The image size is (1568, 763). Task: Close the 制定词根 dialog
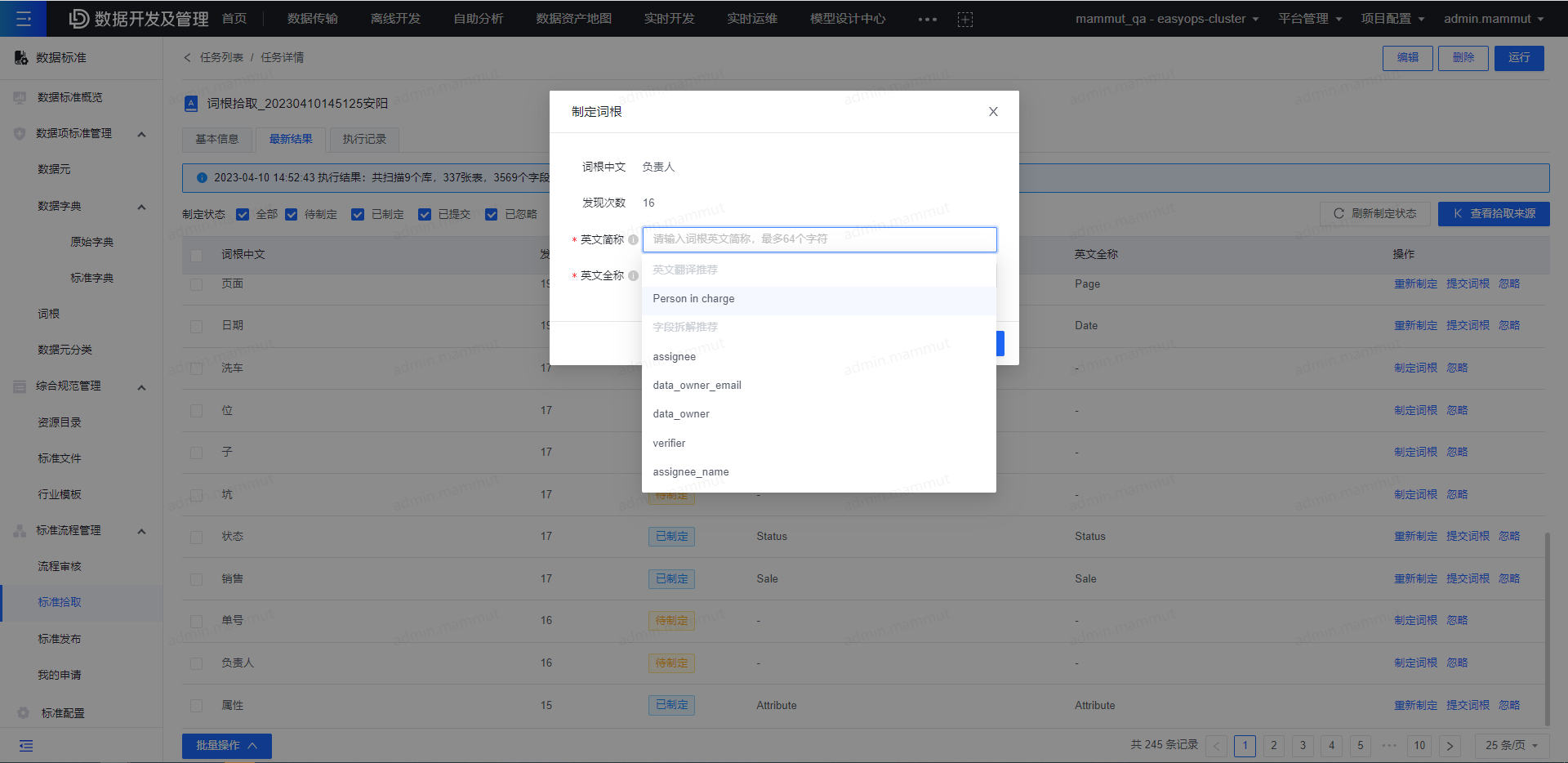point(993,112)
